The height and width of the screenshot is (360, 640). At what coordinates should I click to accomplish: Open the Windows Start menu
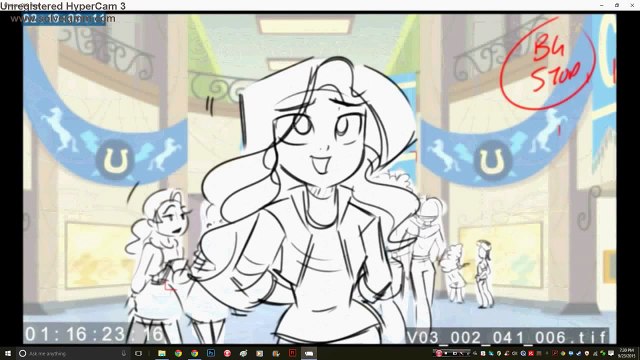(x=8, y=353)
